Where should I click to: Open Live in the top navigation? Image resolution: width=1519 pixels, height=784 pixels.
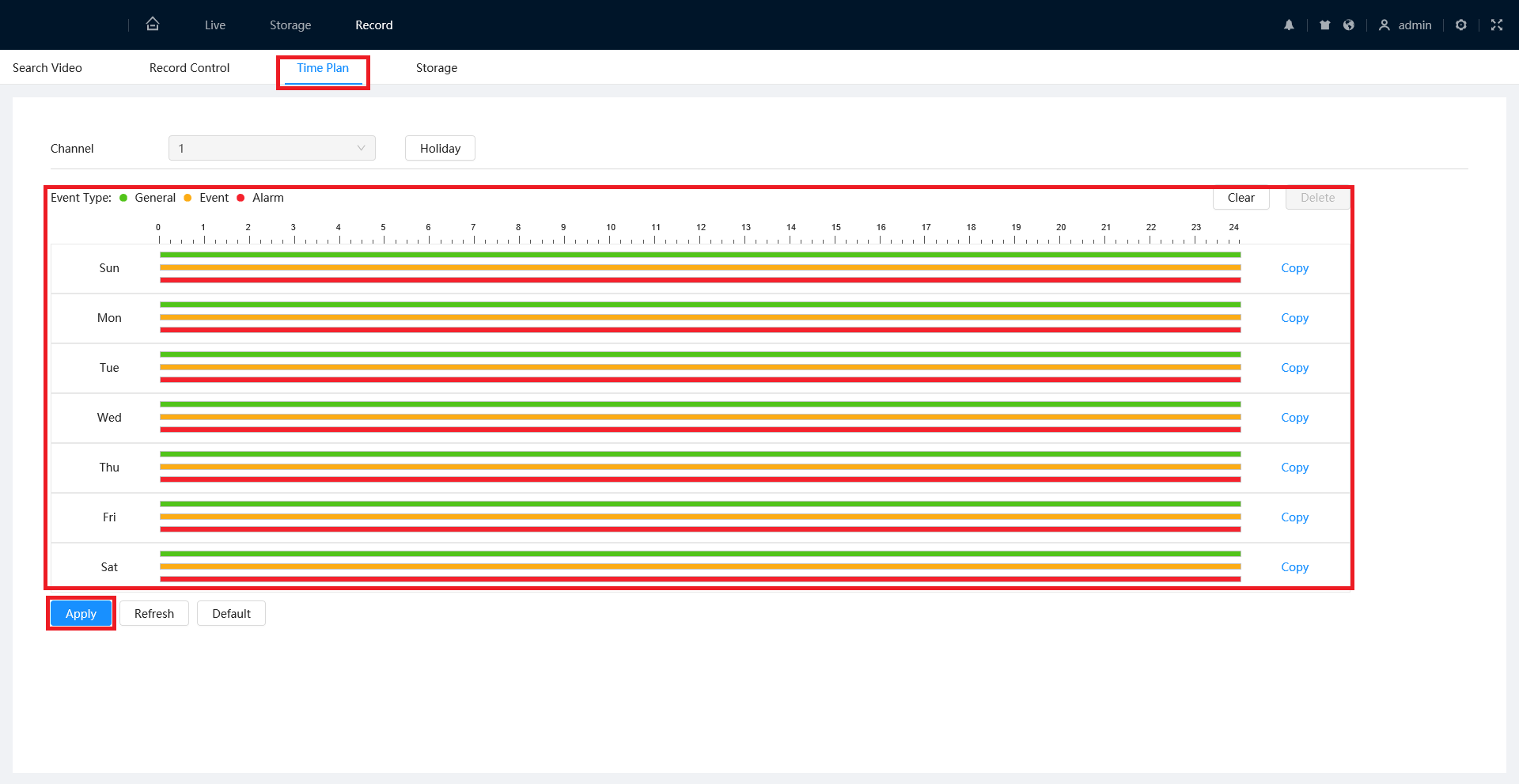[215, 25]
